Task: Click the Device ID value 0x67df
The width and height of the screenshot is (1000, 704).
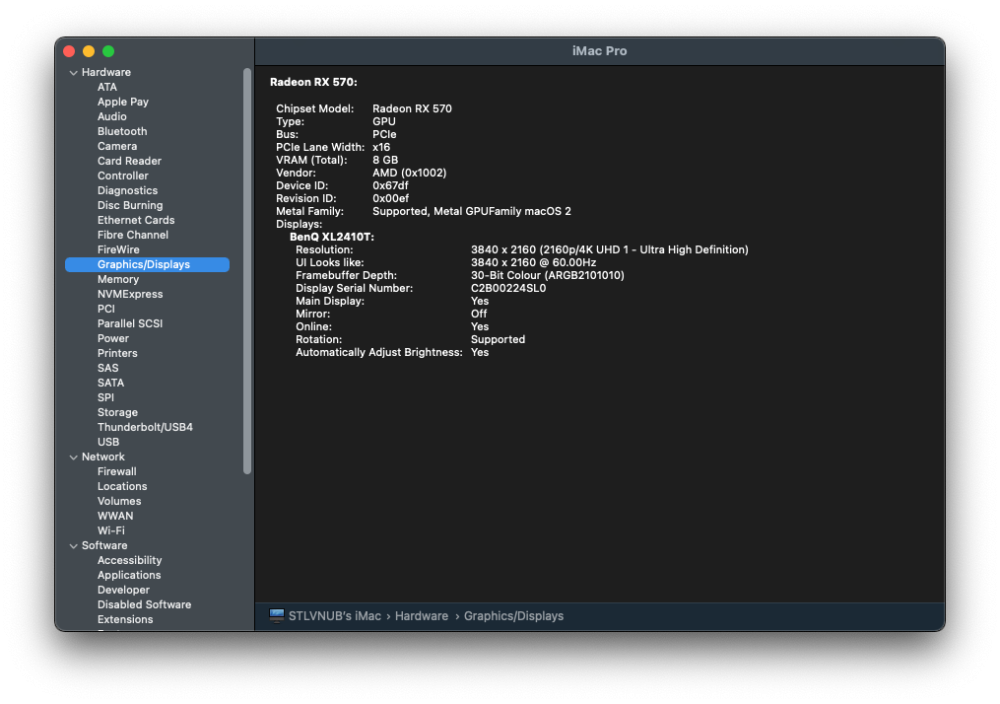Action: 390,185
